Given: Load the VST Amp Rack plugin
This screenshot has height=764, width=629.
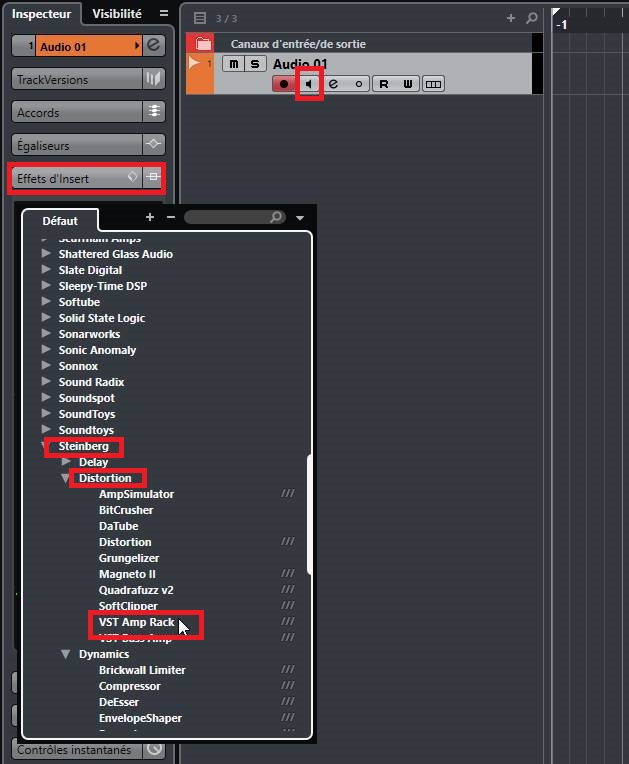Looking at the screenshot, I should [136, 622].
